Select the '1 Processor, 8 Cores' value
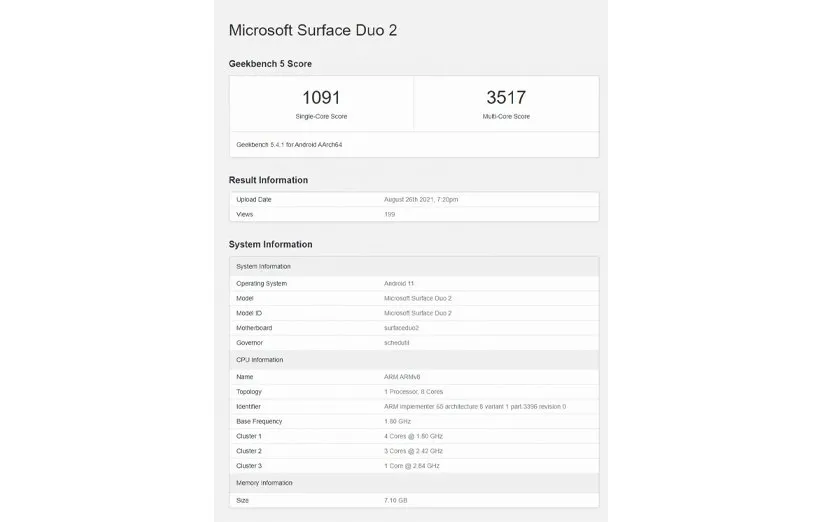The image size is (822, 522). pyautogui.click(x=414, y=392)
